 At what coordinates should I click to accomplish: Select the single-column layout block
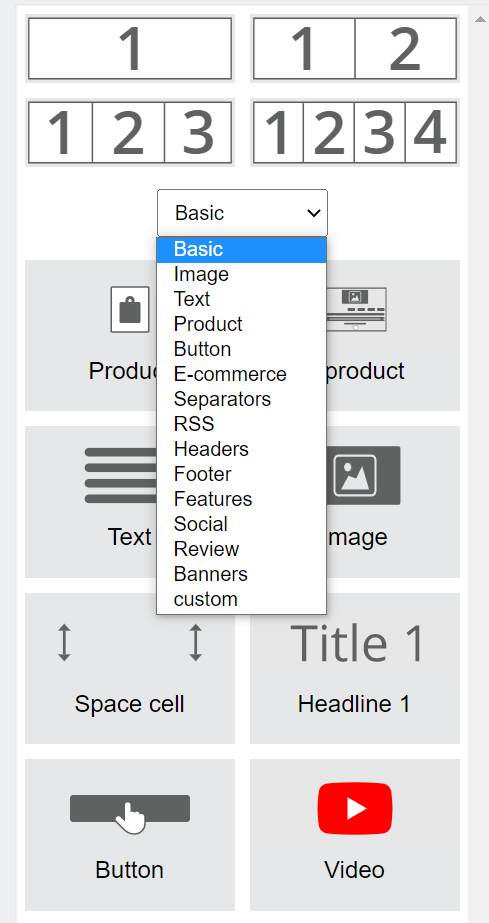pos(129,48)
